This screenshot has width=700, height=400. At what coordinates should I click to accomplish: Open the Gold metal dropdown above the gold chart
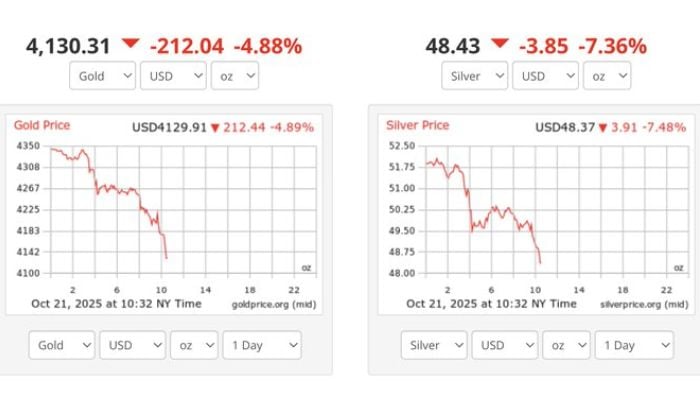103,75
